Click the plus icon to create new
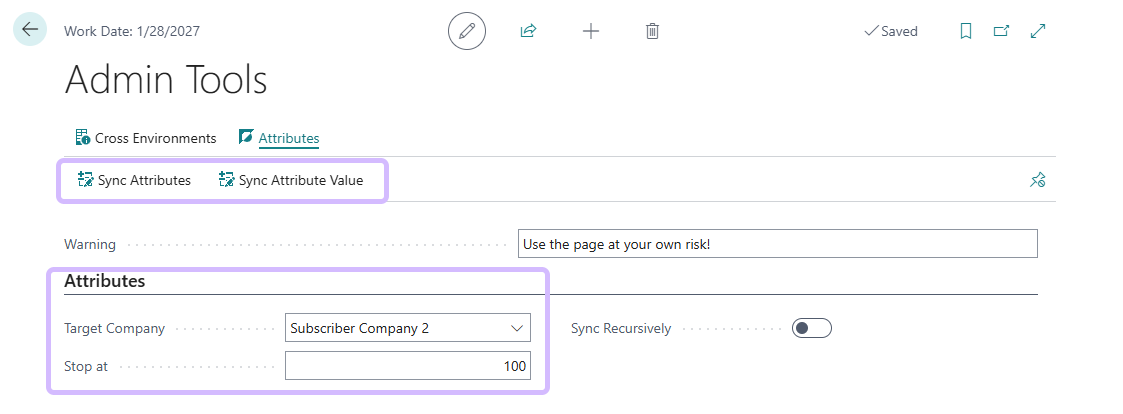This screenshot has height=414, width=1123. coord(591,31)
